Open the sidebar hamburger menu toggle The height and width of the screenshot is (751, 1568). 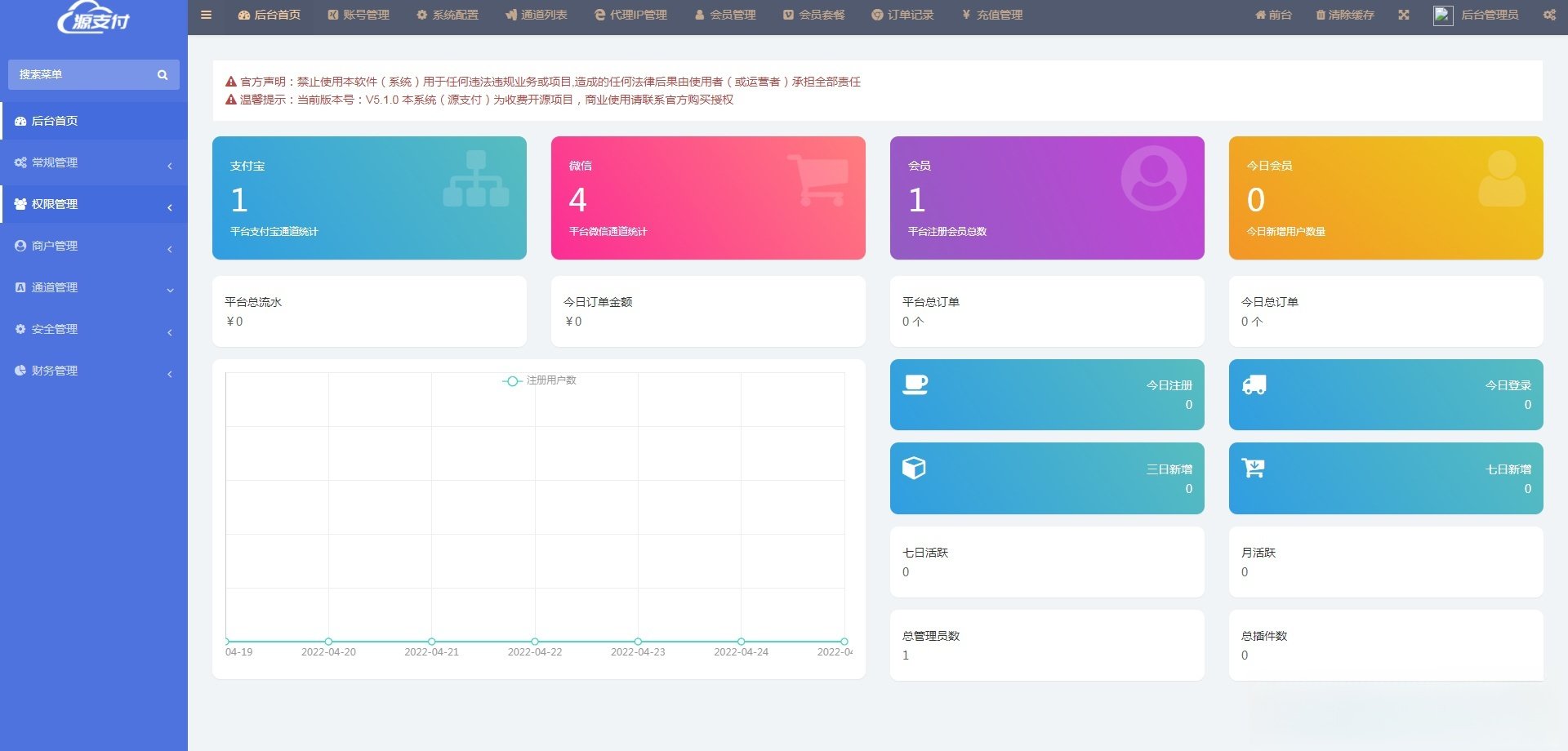click(206, 14)
